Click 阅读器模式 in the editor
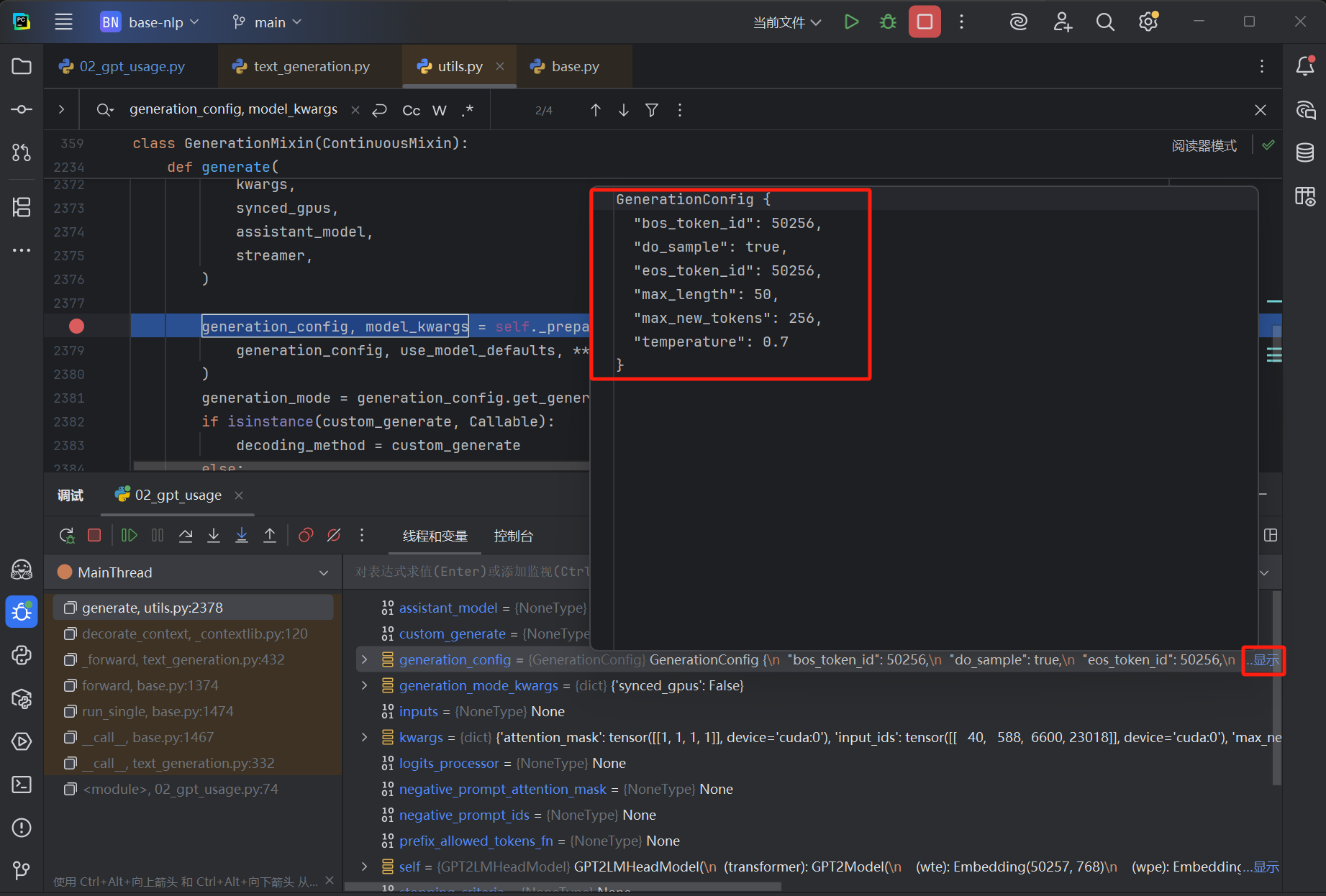The image size is (1326, 896). (x=1204, y=145)
